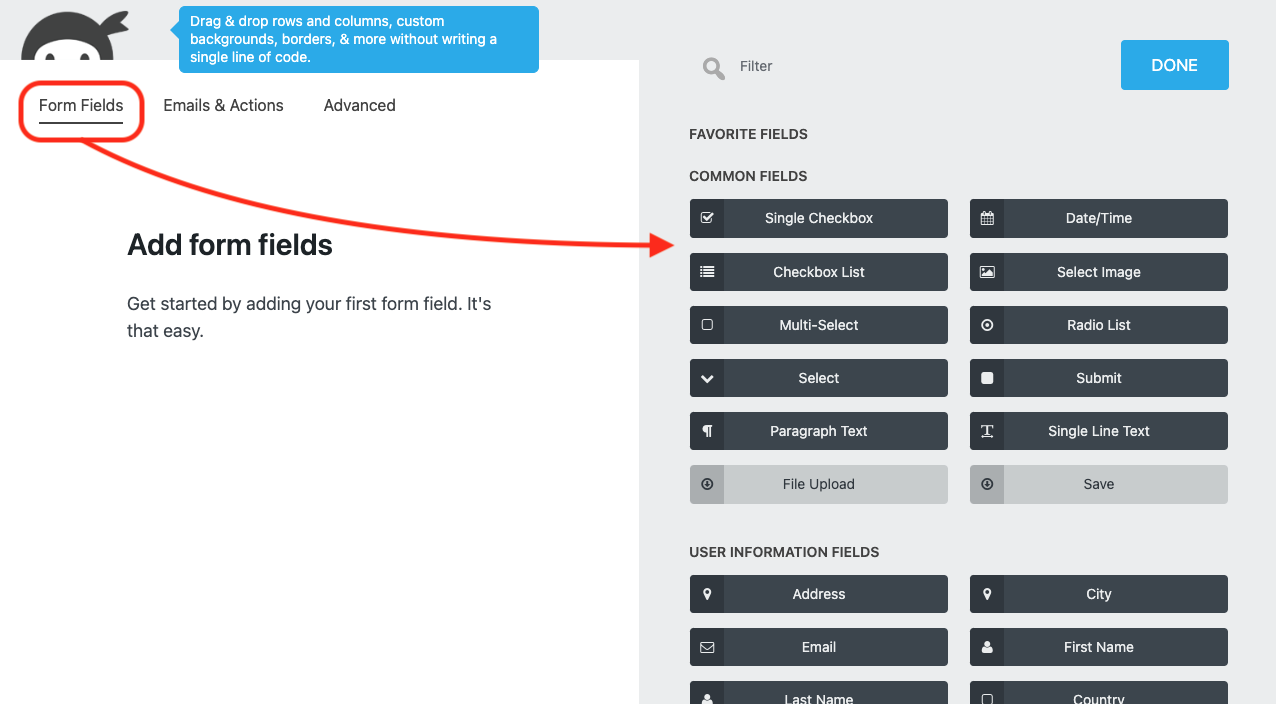Click the chevron icon on the Select field
1276x704 pixels.
pos(707,377)
